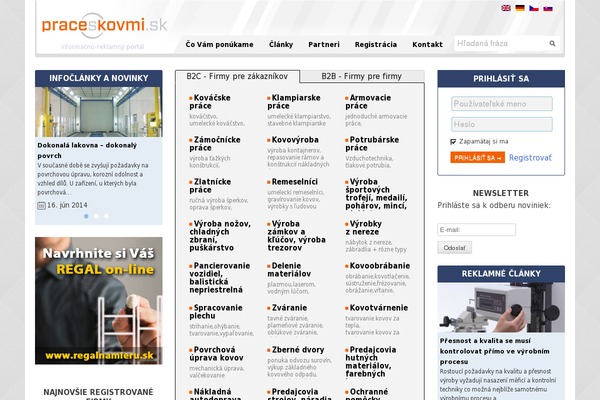Open 'Delenie materiálov' category
Image resolution: width=600 pixels, height=400 pixels.
click(289, 270)
